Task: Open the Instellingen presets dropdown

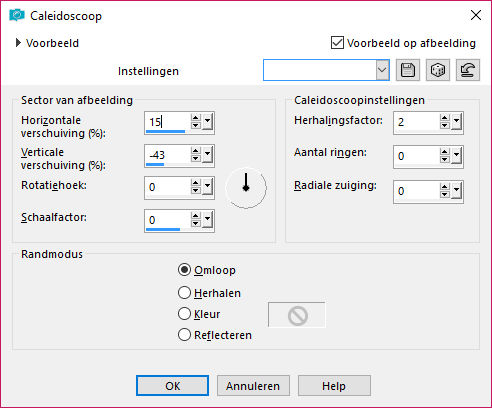Action: [382, 70]
